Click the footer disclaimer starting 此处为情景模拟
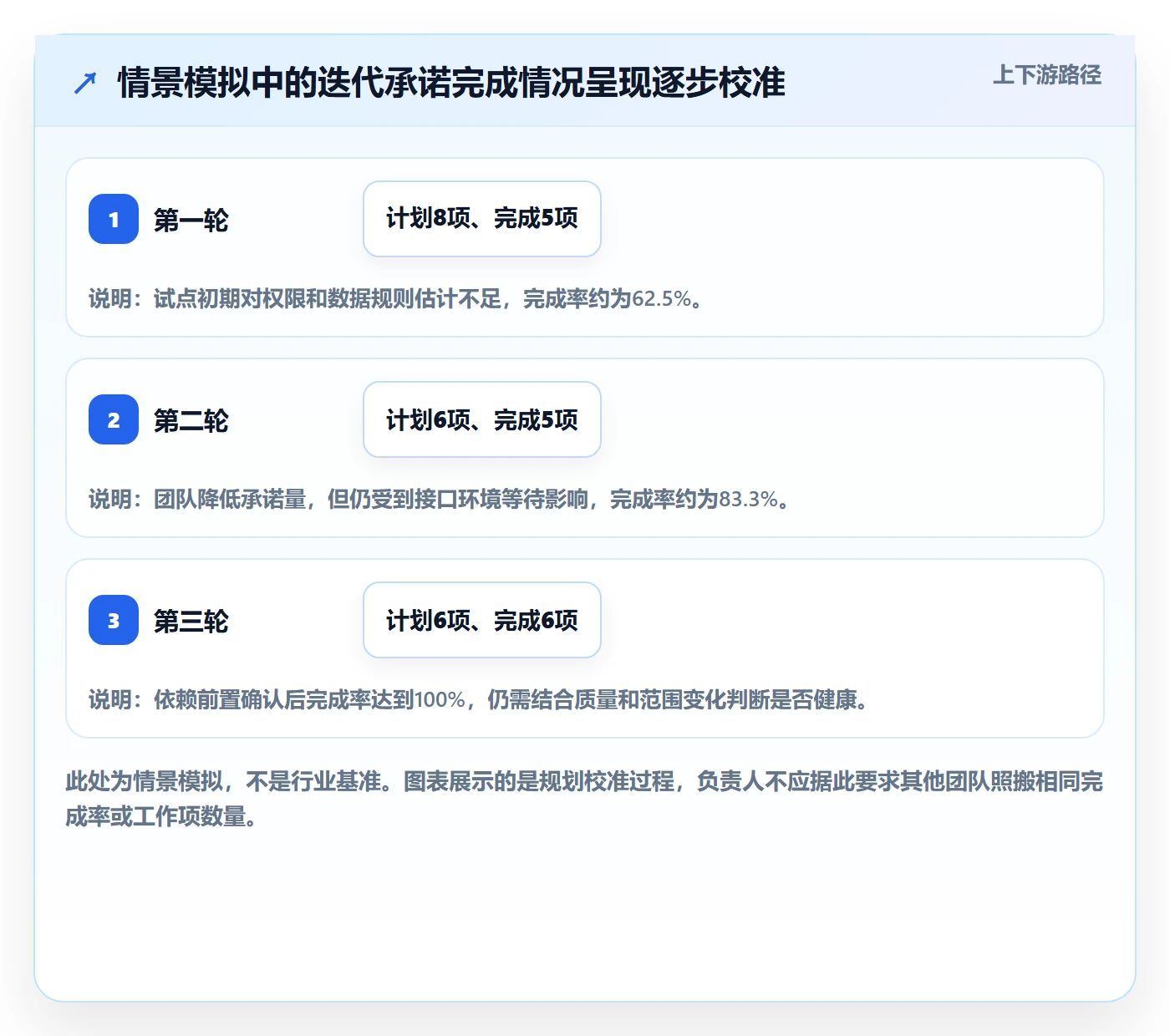Image resolution: width=1170 pixels, height=1036 pixels. [584, 799]
